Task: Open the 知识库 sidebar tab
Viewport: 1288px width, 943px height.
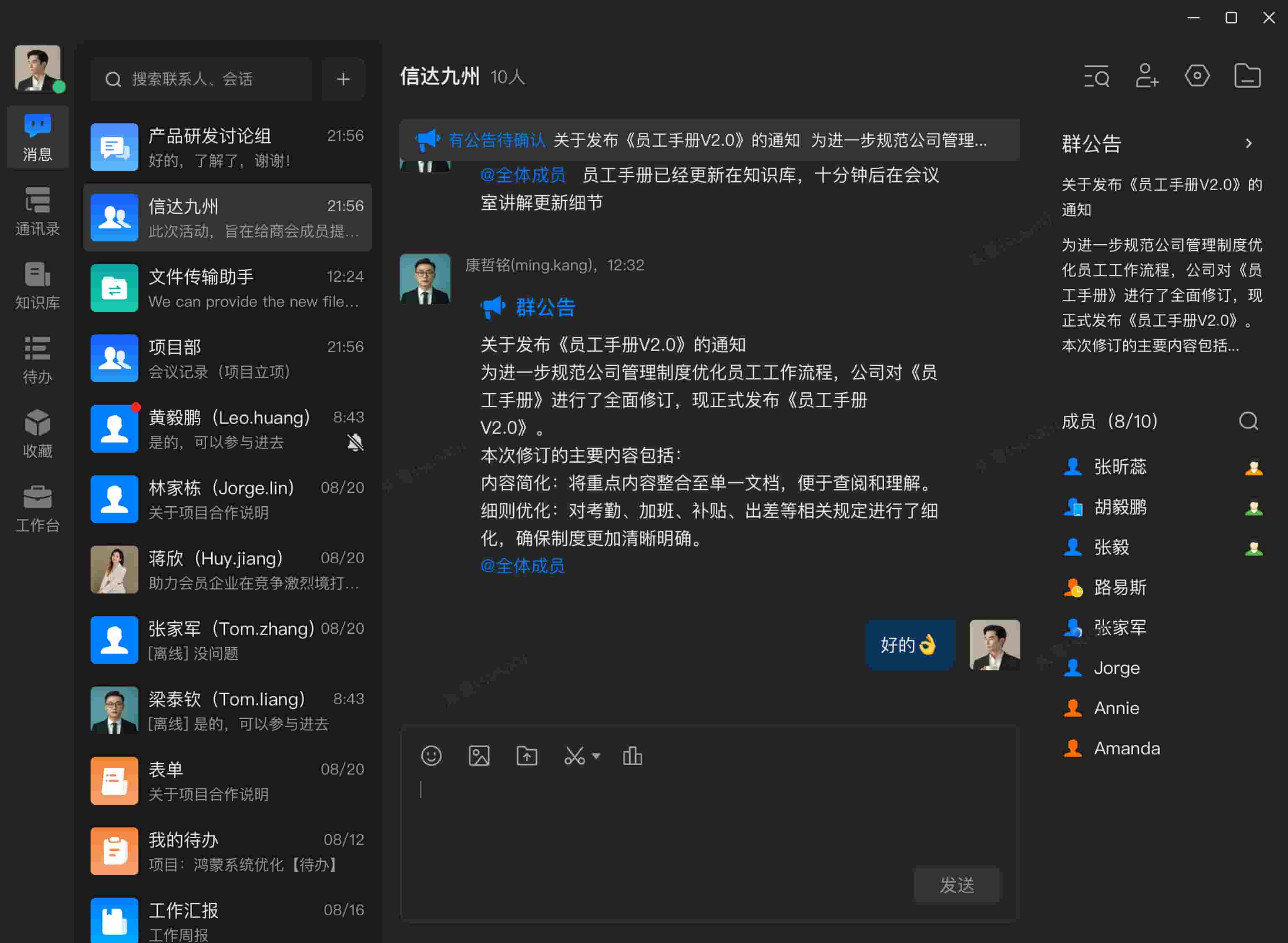Action: click(38, 285)
